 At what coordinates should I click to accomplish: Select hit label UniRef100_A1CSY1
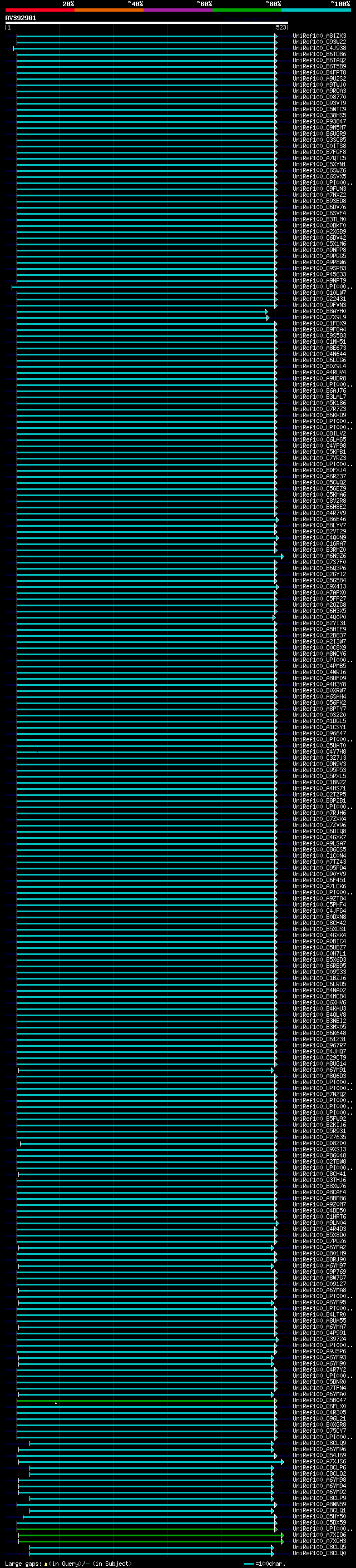tap(319, 728)
